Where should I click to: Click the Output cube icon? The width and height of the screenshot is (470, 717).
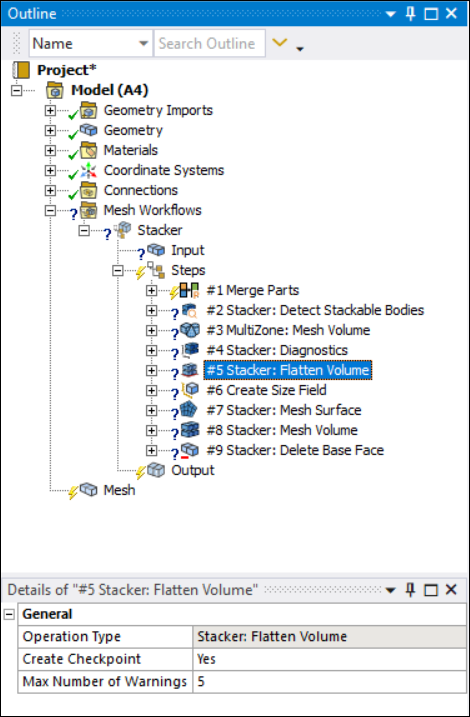(156, 470)
